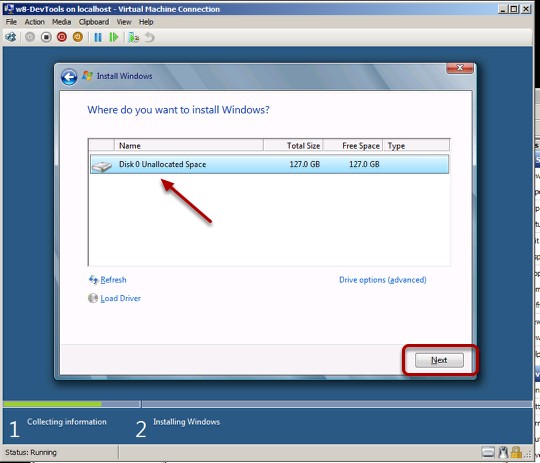Click the 127.0 GB Free Space cell
This screenshot has width=540, height=463.
point(364,164)
